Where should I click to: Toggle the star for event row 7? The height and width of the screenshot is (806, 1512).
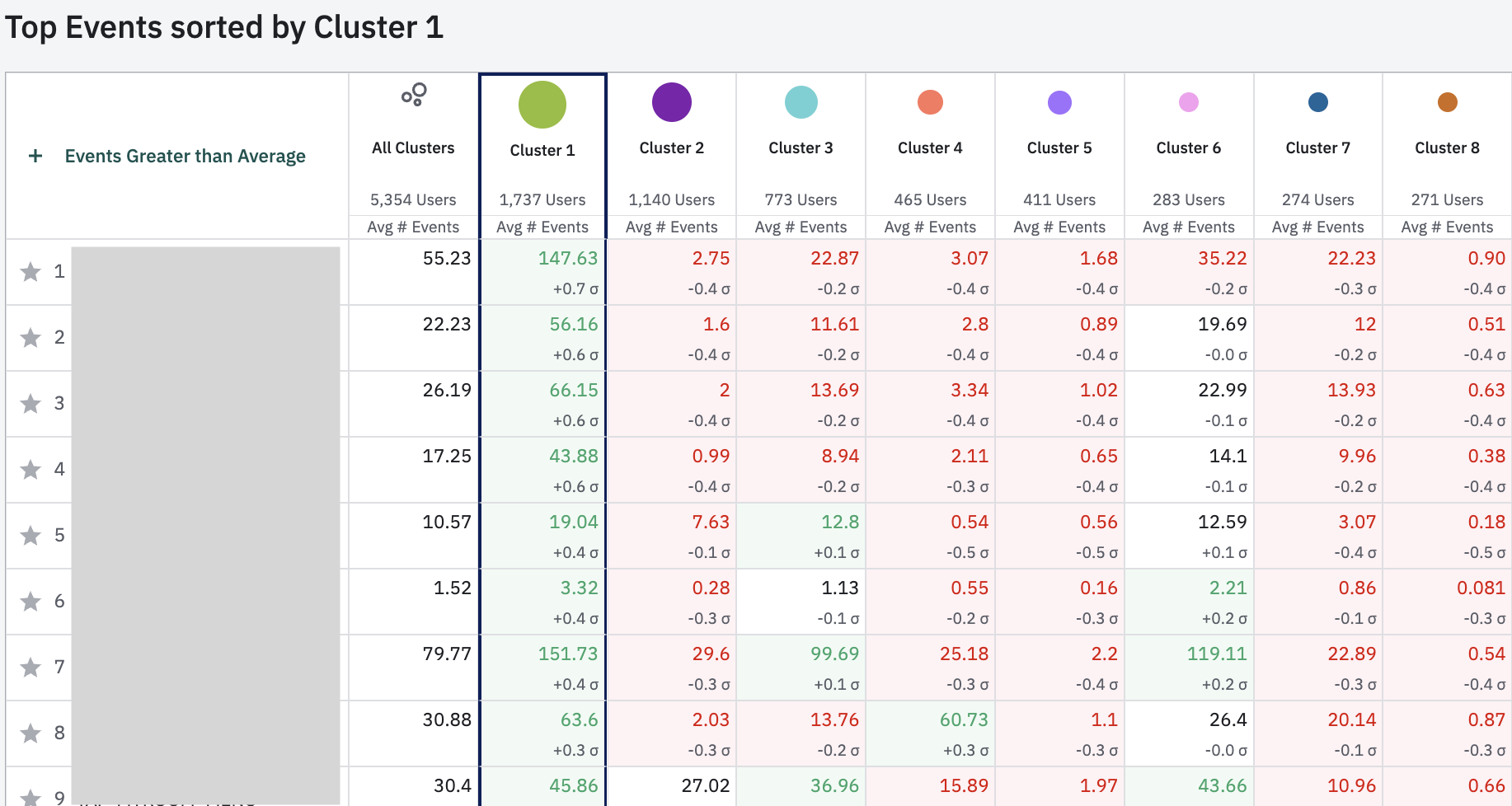(31, 668)
